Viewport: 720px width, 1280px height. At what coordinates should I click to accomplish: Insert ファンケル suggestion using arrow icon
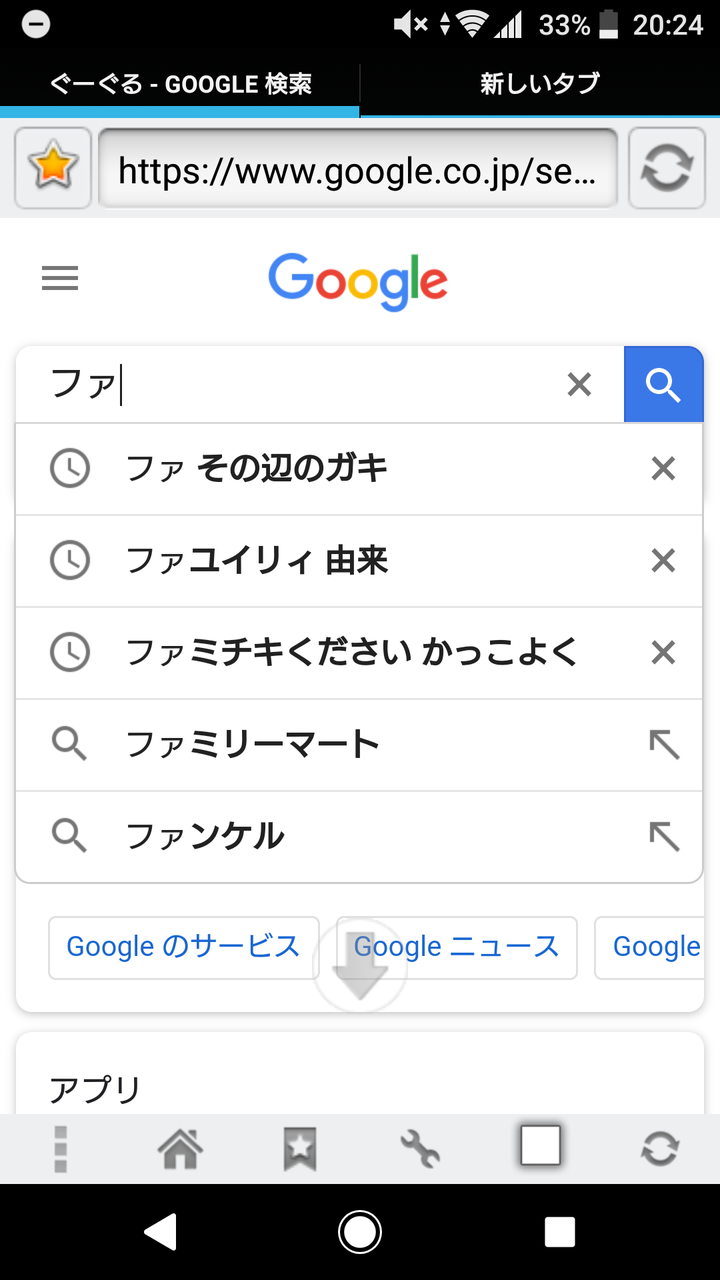click(x=664, y=836)
